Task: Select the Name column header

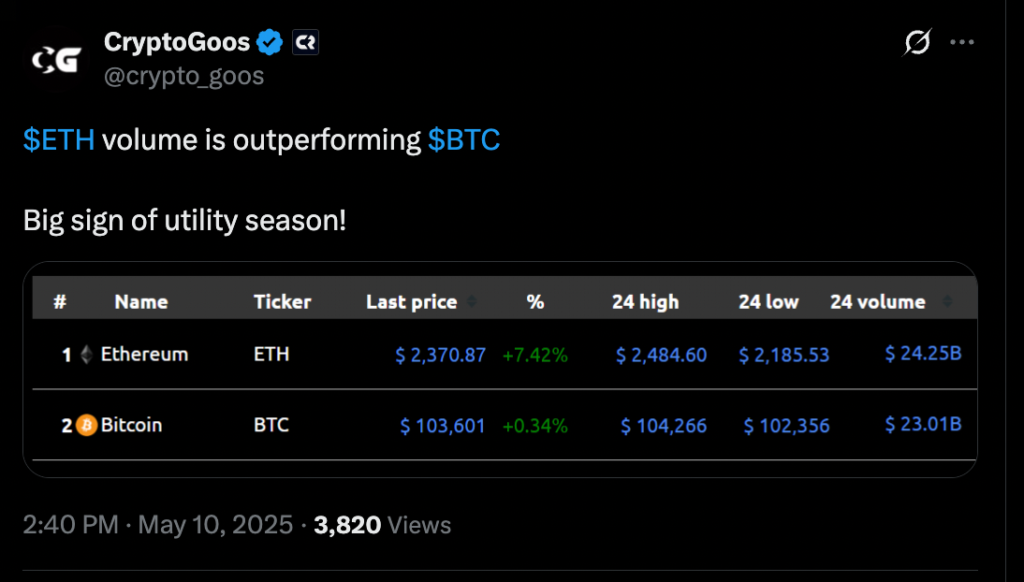Action: click(x=141, y=301)
